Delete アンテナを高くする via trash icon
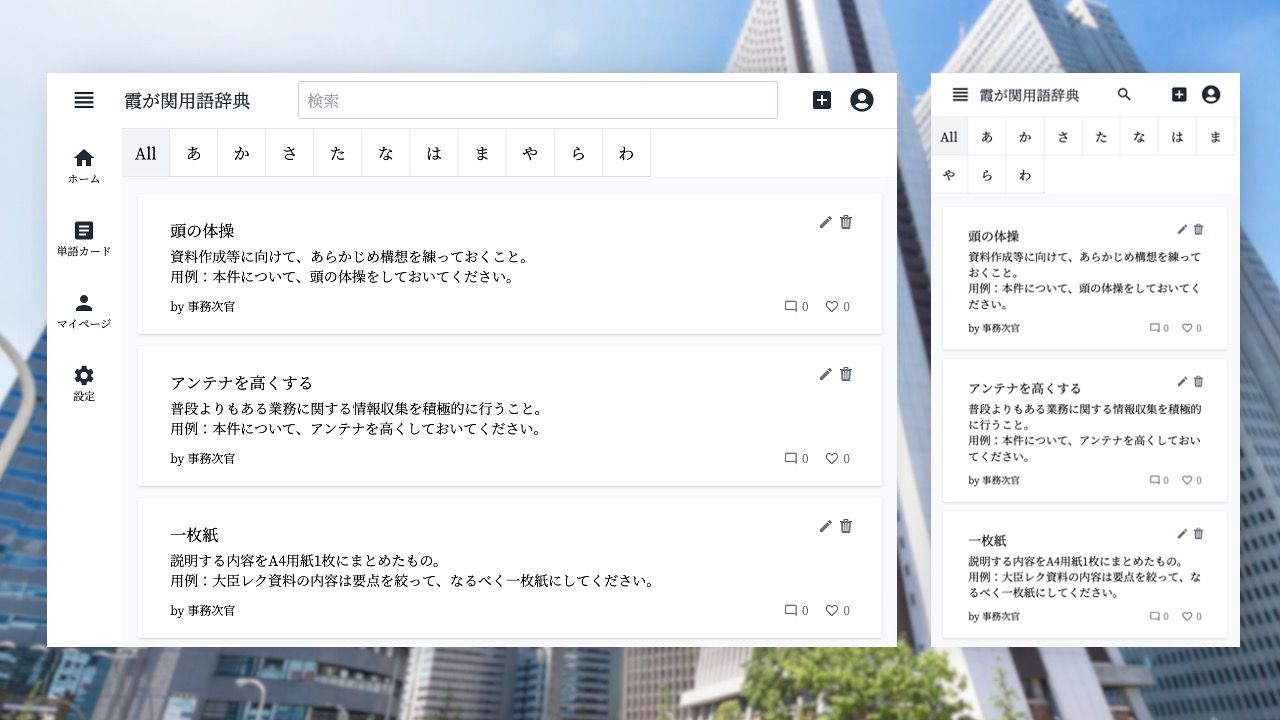This screenshot has height=720, width=1280. pyautogui.click(x=846, y=374)
